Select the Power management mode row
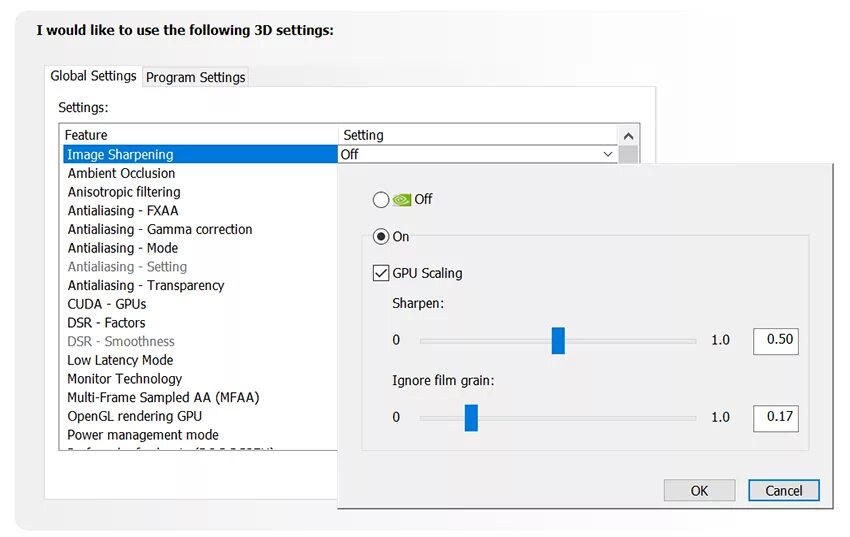Image resolution: width=850 pixels, height=537 pixels. pyautogui.click(x=142, y=435)
